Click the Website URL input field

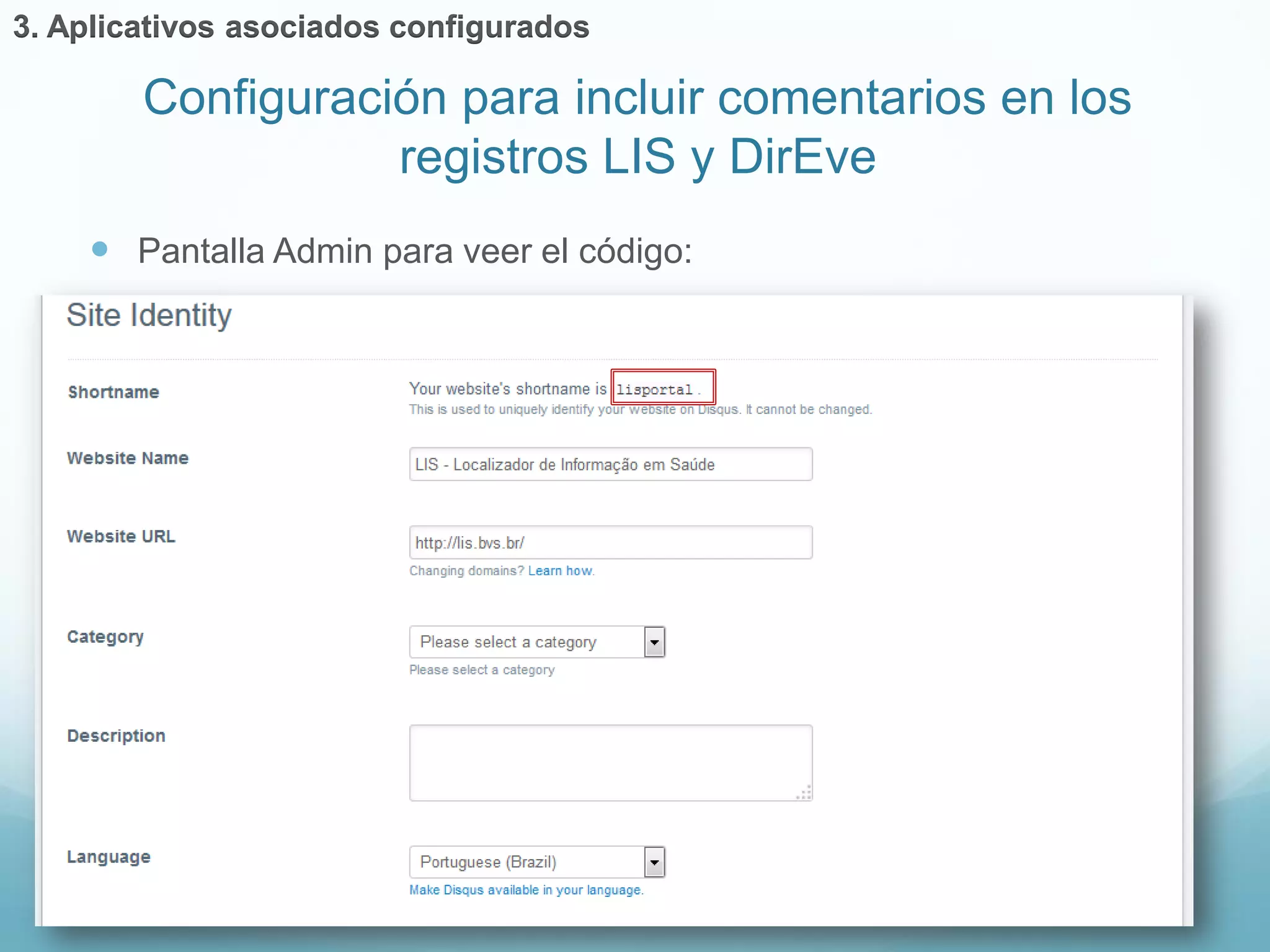611,542
